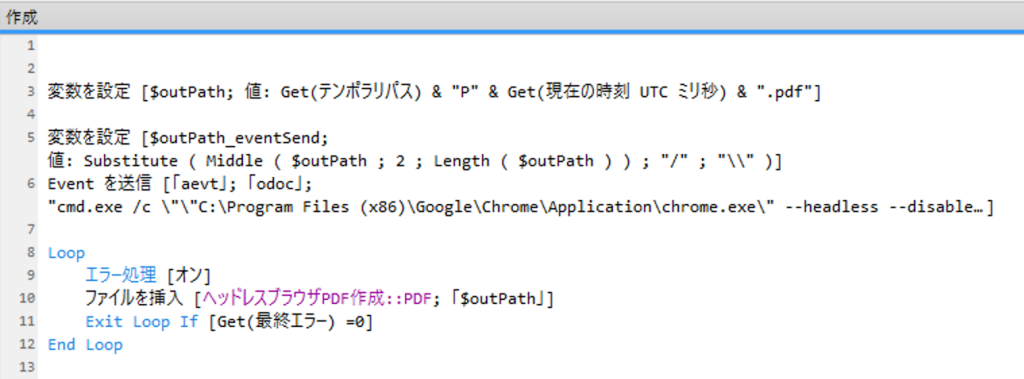
Task: Click line number 10 in gutter
Action: (x=27, y=299)
